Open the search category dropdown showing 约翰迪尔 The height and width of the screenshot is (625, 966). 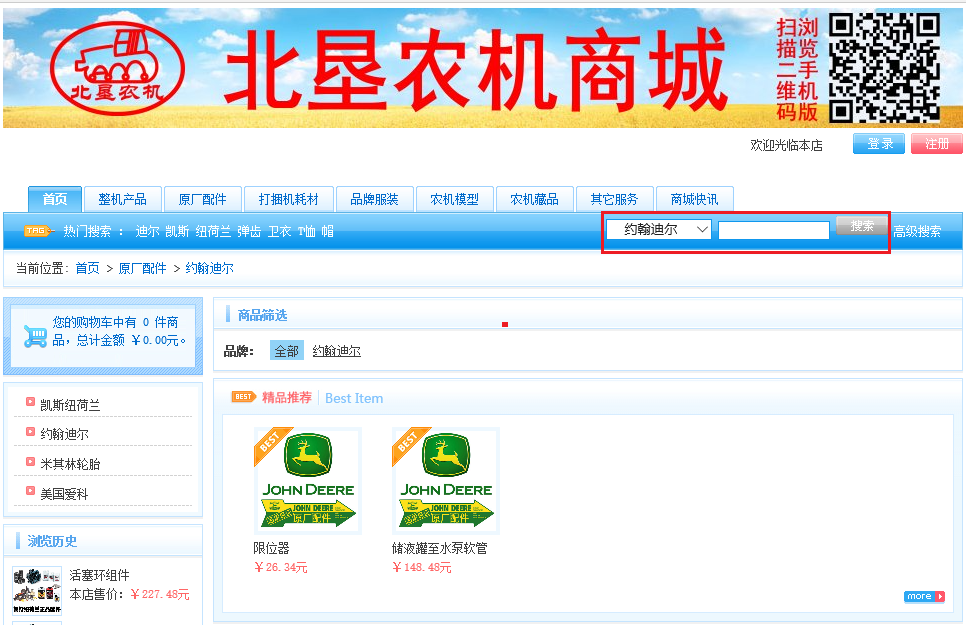657,229
